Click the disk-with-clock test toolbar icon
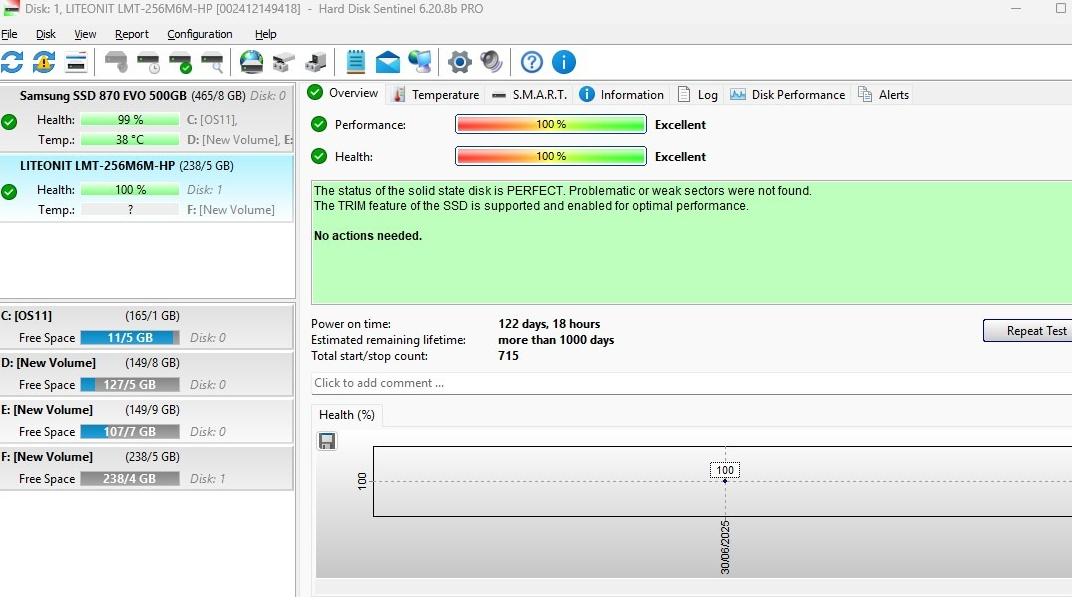 (148, 62)
